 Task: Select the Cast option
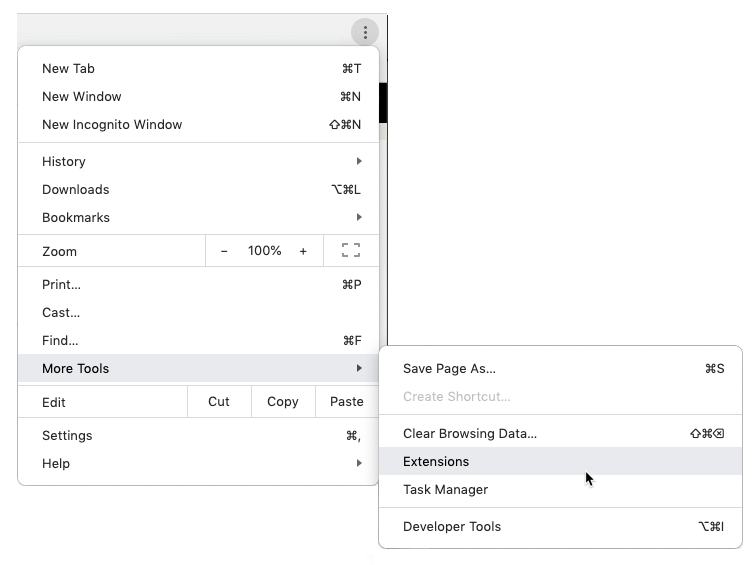tap(61, 312)
